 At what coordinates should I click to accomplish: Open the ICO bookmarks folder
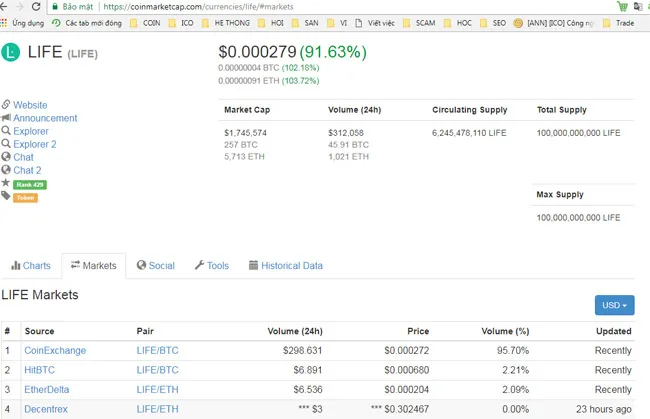click(181, 23)
